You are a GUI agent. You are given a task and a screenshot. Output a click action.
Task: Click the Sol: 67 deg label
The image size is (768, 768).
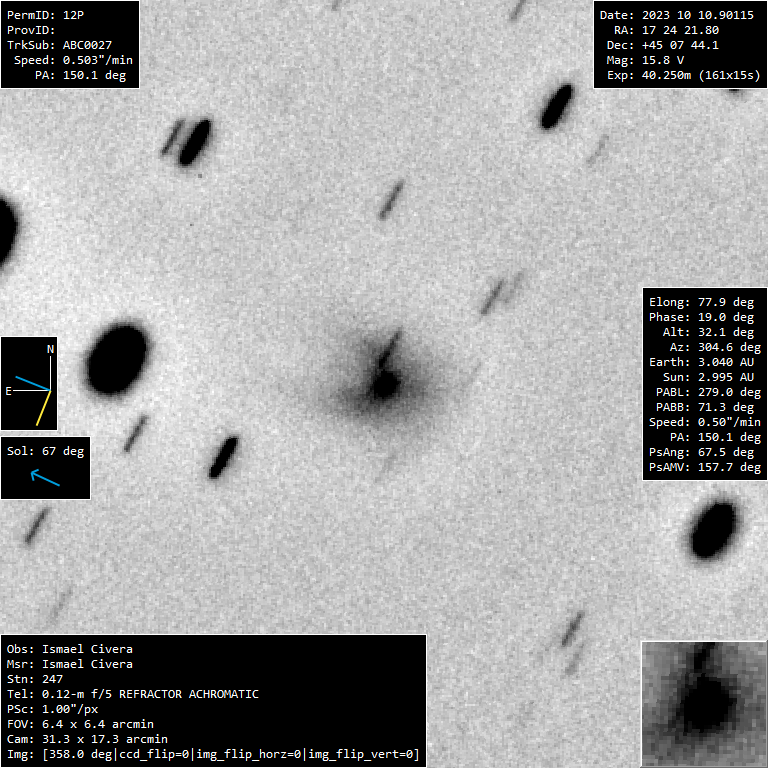46,451
